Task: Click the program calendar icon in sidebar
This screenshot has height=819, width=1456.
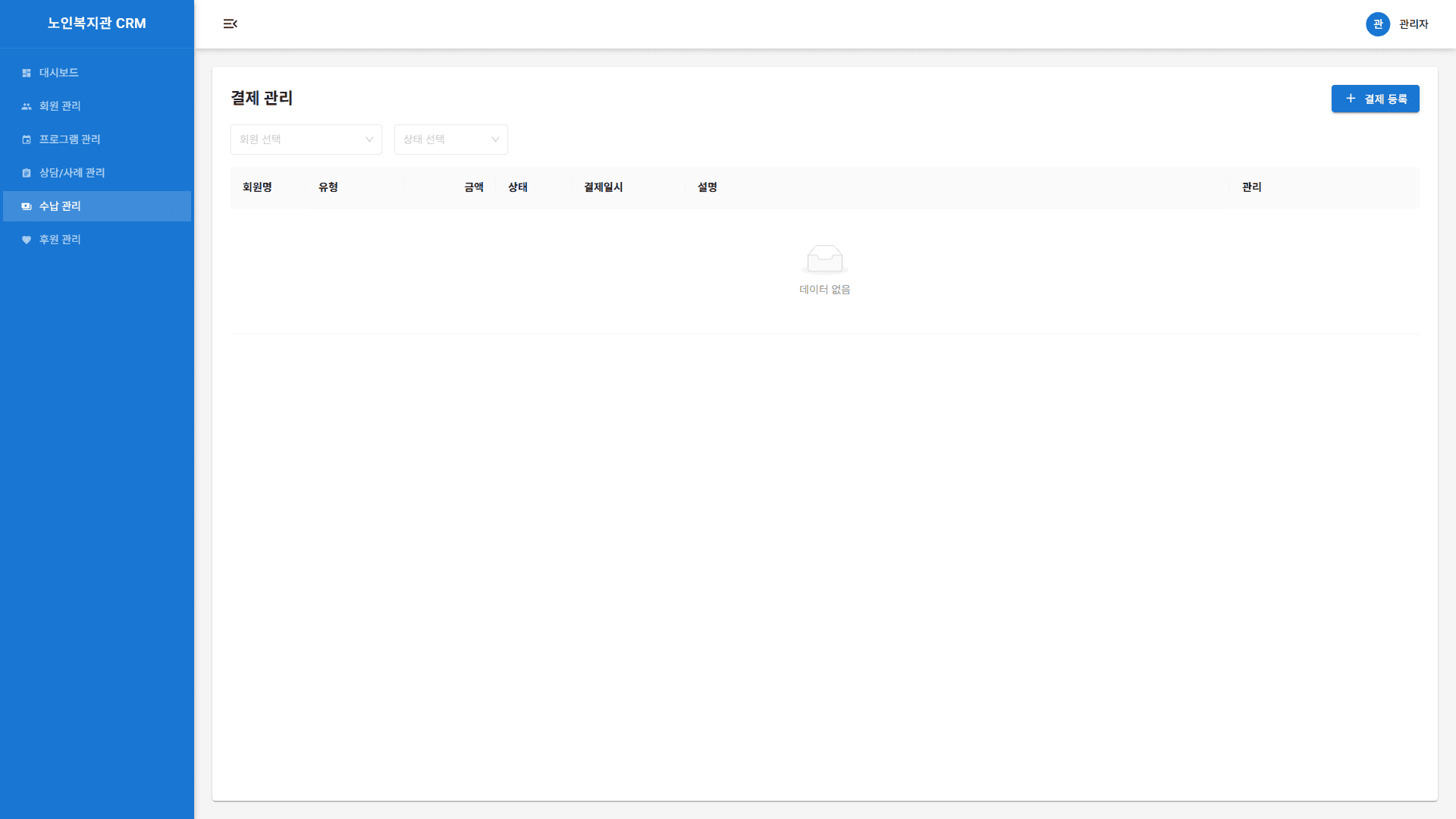Action: [x=27, y=140]
